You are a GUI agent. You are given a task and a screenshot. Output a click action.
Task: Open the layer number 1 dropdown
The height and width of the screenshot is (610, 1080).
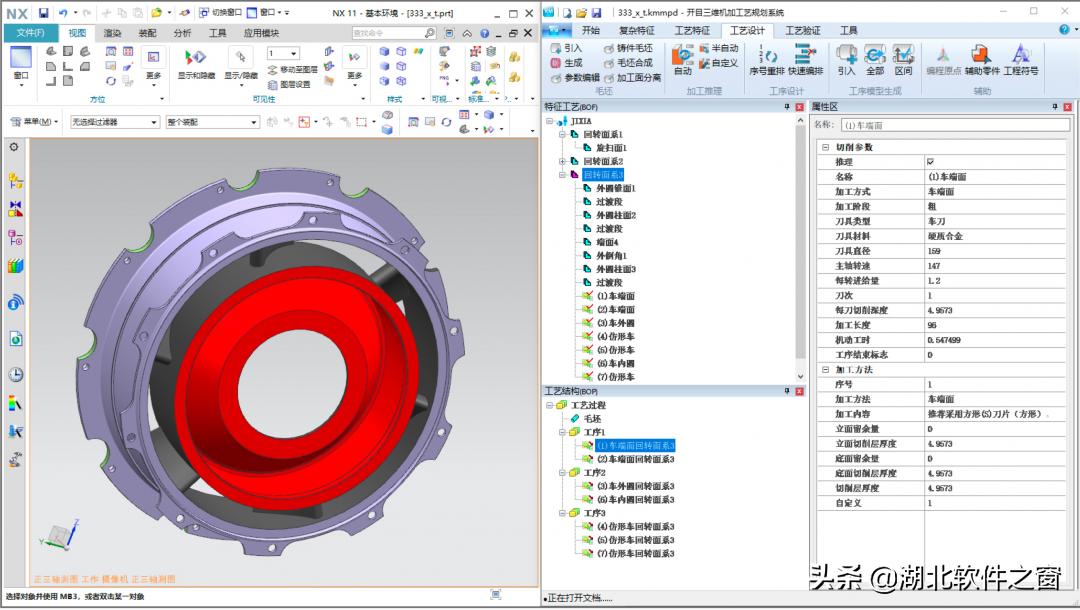[283, 54]
